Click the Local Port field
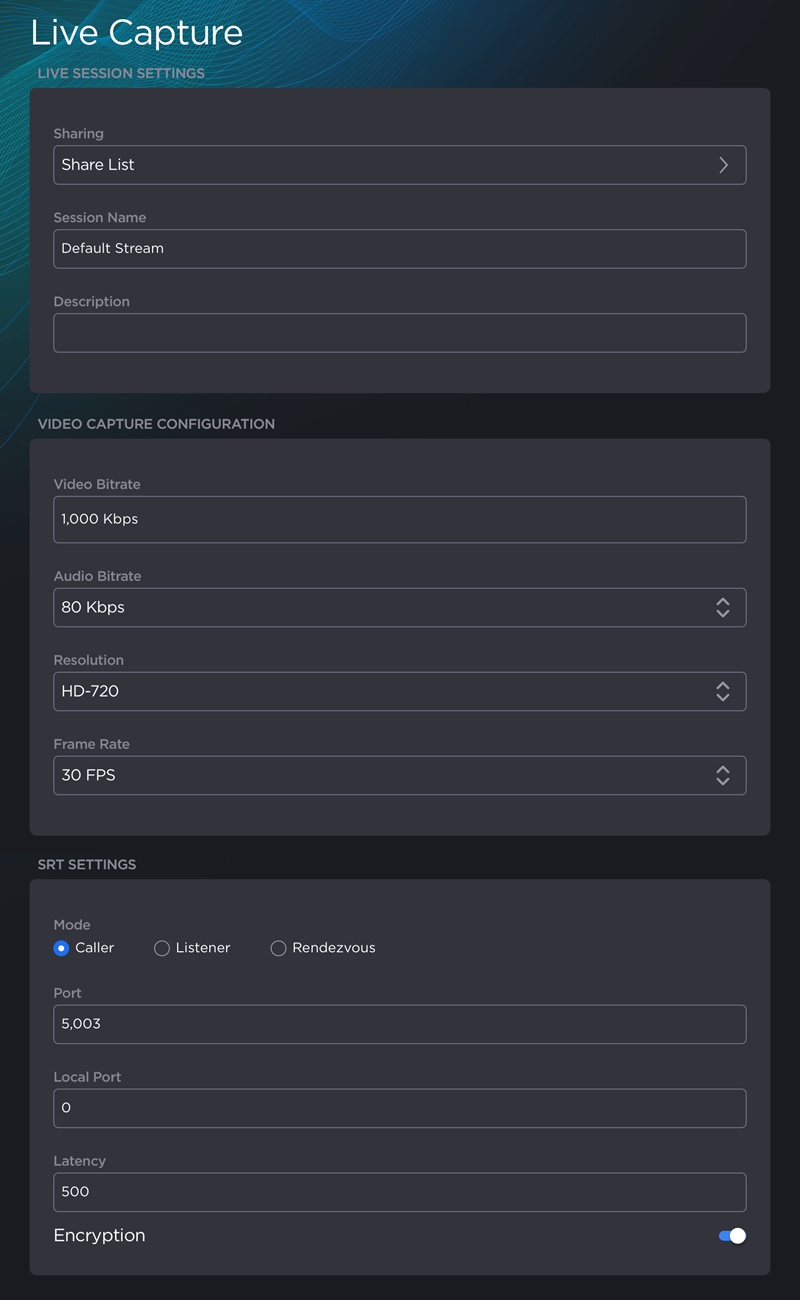This screenshot has height=1300, width=800. coord(400,1108)
